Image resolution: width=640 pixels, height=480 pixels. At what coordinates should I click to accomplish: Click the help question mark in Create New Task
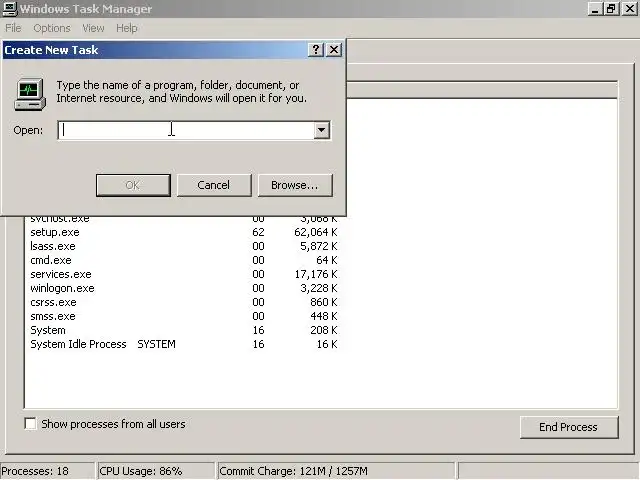[316, 50]
